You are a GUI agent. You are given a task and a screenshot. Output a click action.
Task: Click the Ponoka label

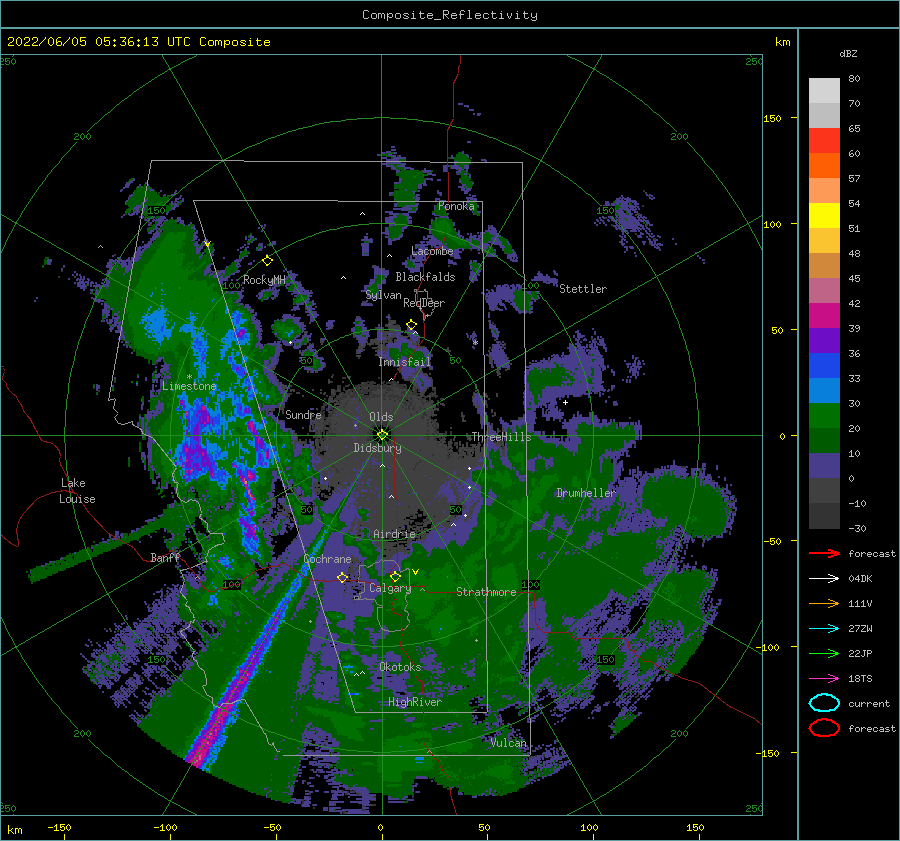click(x=456, y=206)
